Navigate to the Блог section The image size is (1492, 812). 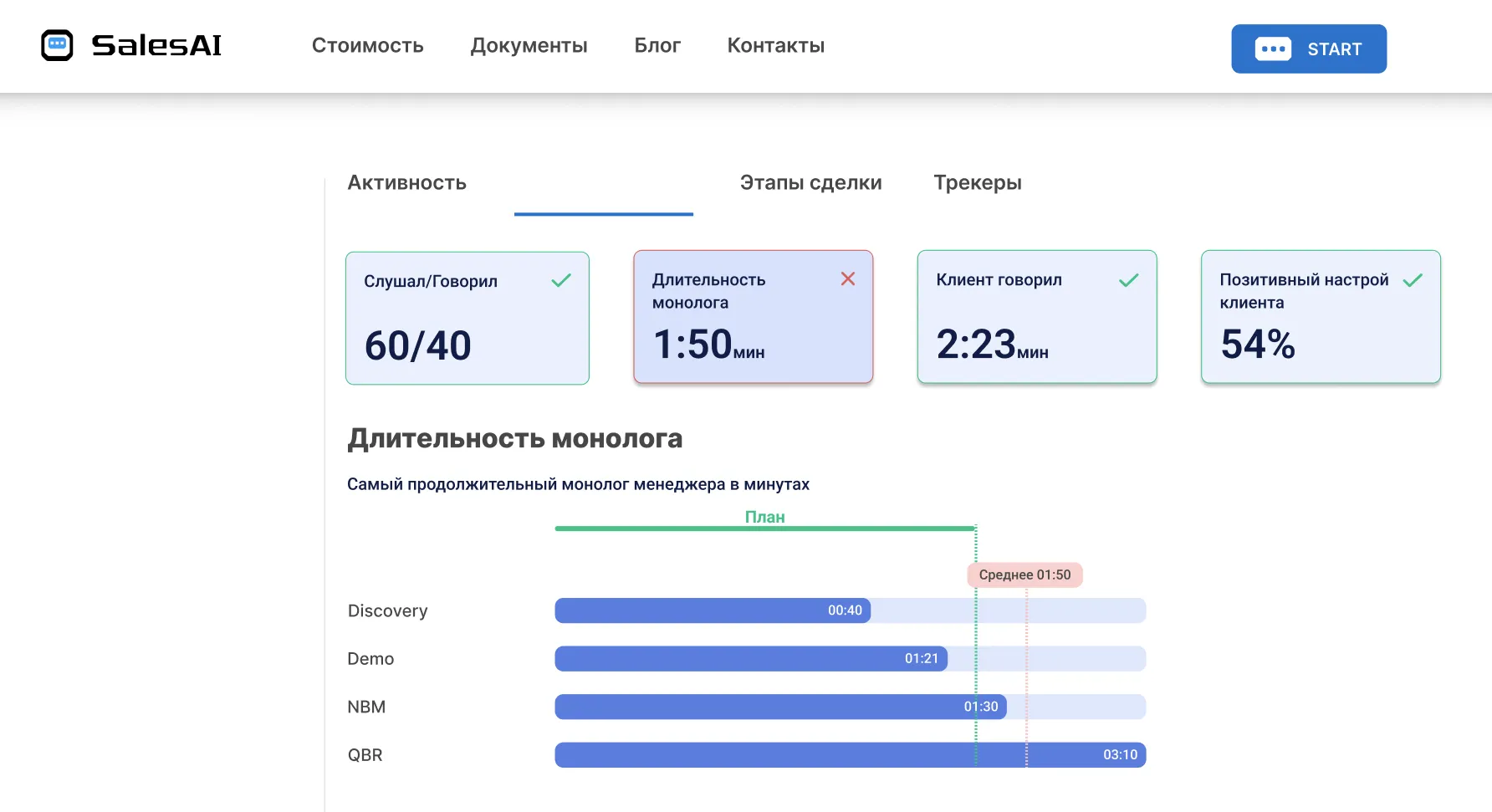click(657, 46)
